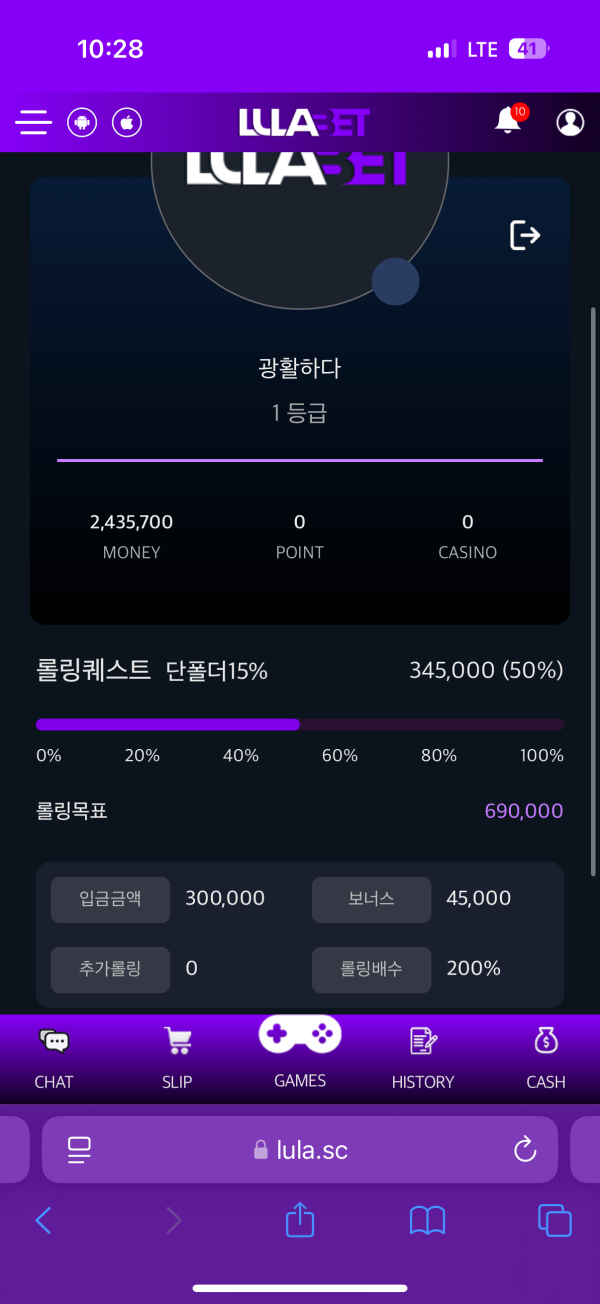Tap the logout icon in profile card
Viewport: 600px width, 1304px height.
point(525,235)
